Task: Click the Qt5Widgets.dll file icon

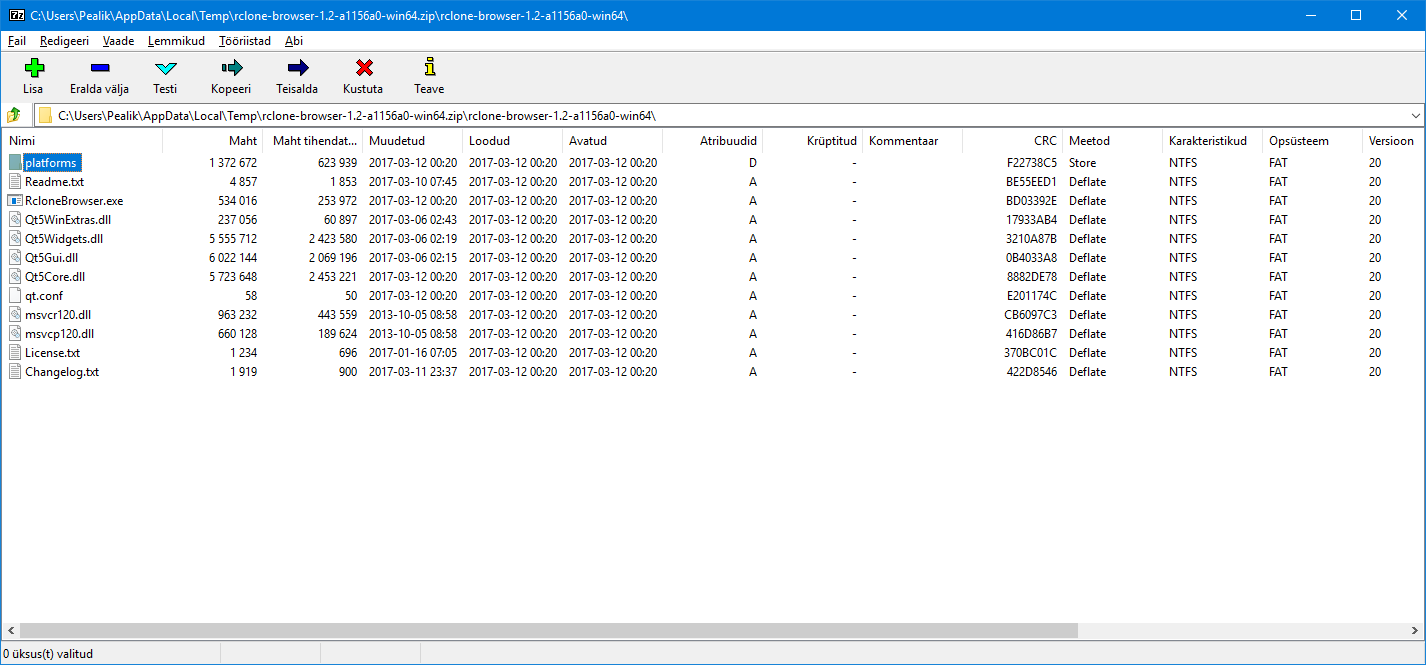Action: pyautogui.click(x=15, y=238)
